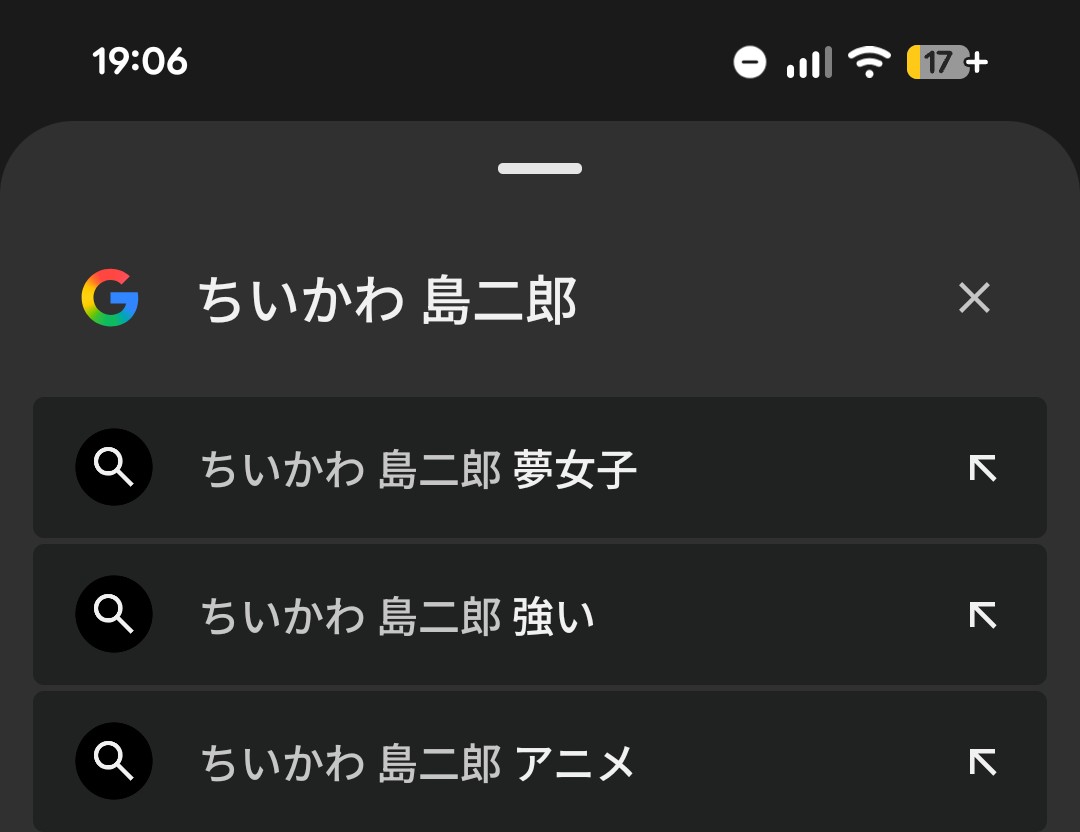Insert 強い suggestion using its arrow icon
Image resolution: width=1080 pixels, height=832 pixels.
coord(982,615)
